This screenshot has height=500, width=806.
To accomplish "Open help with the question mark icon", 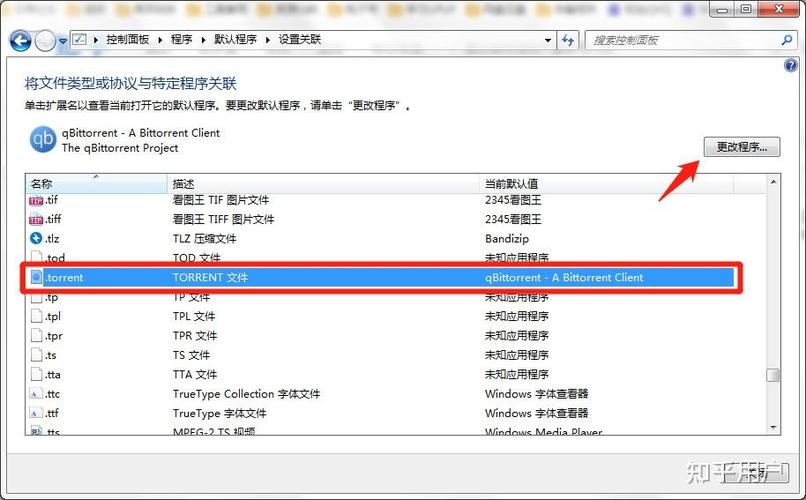I will pyautogui.click(x=791, y=65).
